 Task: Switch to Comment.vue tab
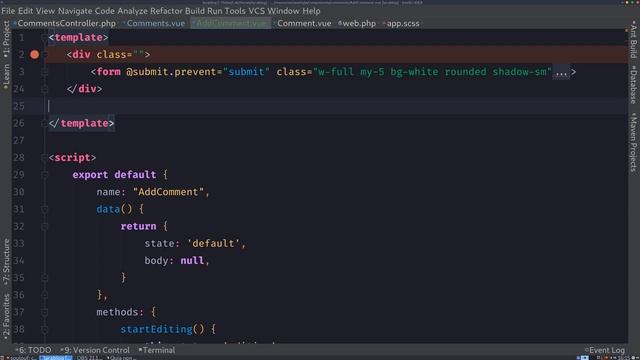click(303, 23)
